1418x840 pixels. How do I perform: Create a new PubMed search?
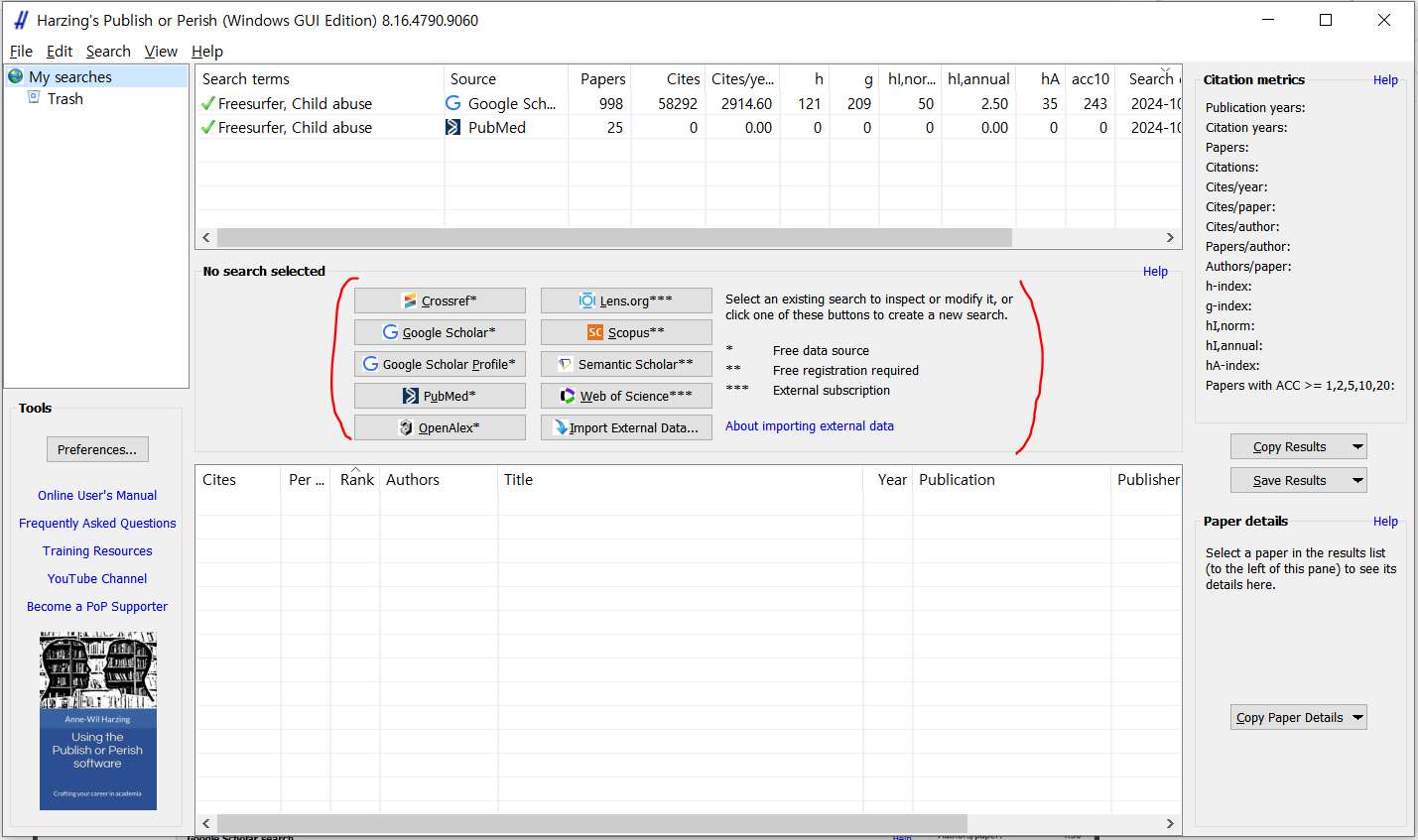click(440, 396)
